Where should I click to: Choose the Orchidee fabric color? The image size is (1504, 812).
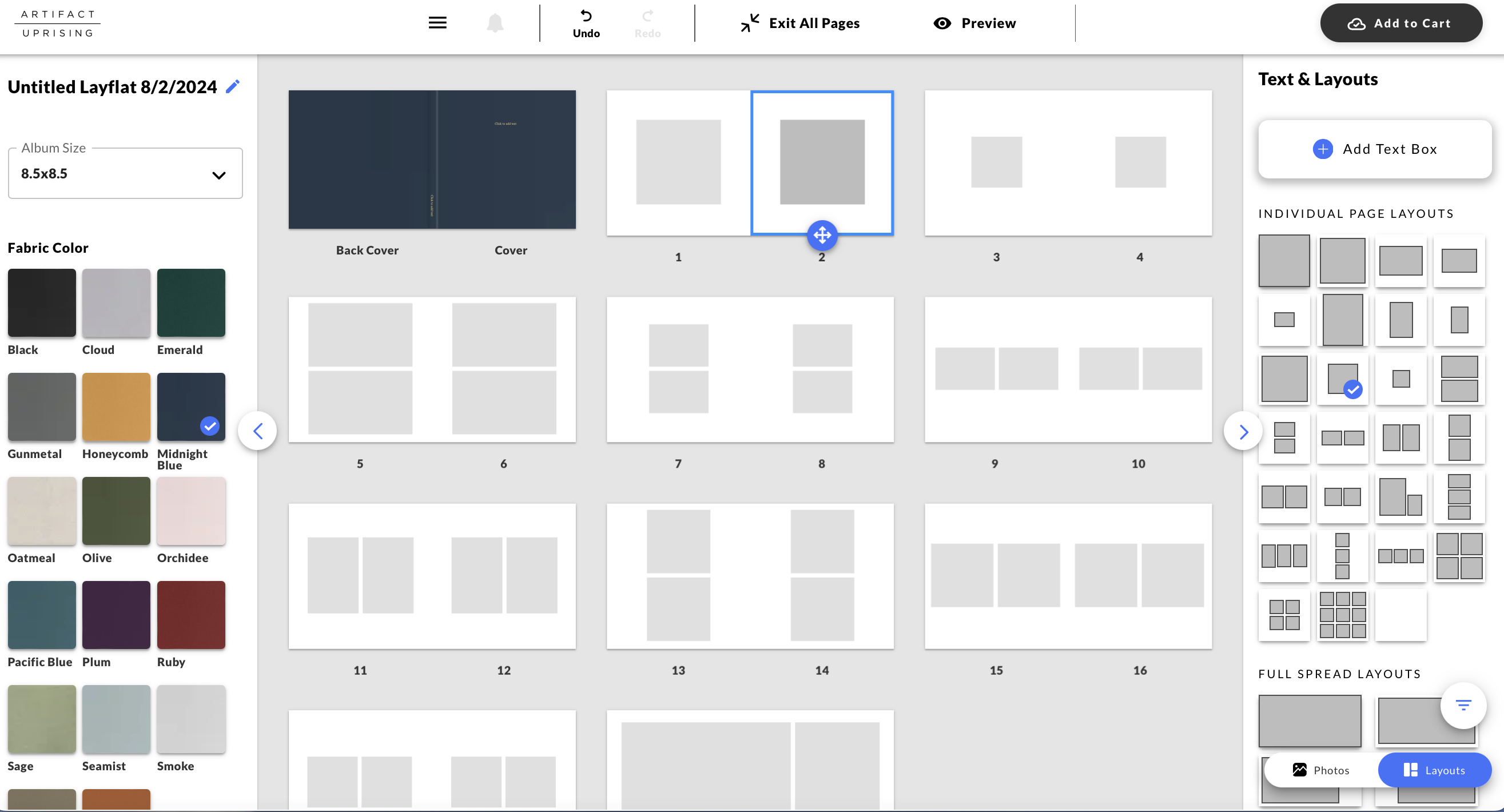point(191,510)
